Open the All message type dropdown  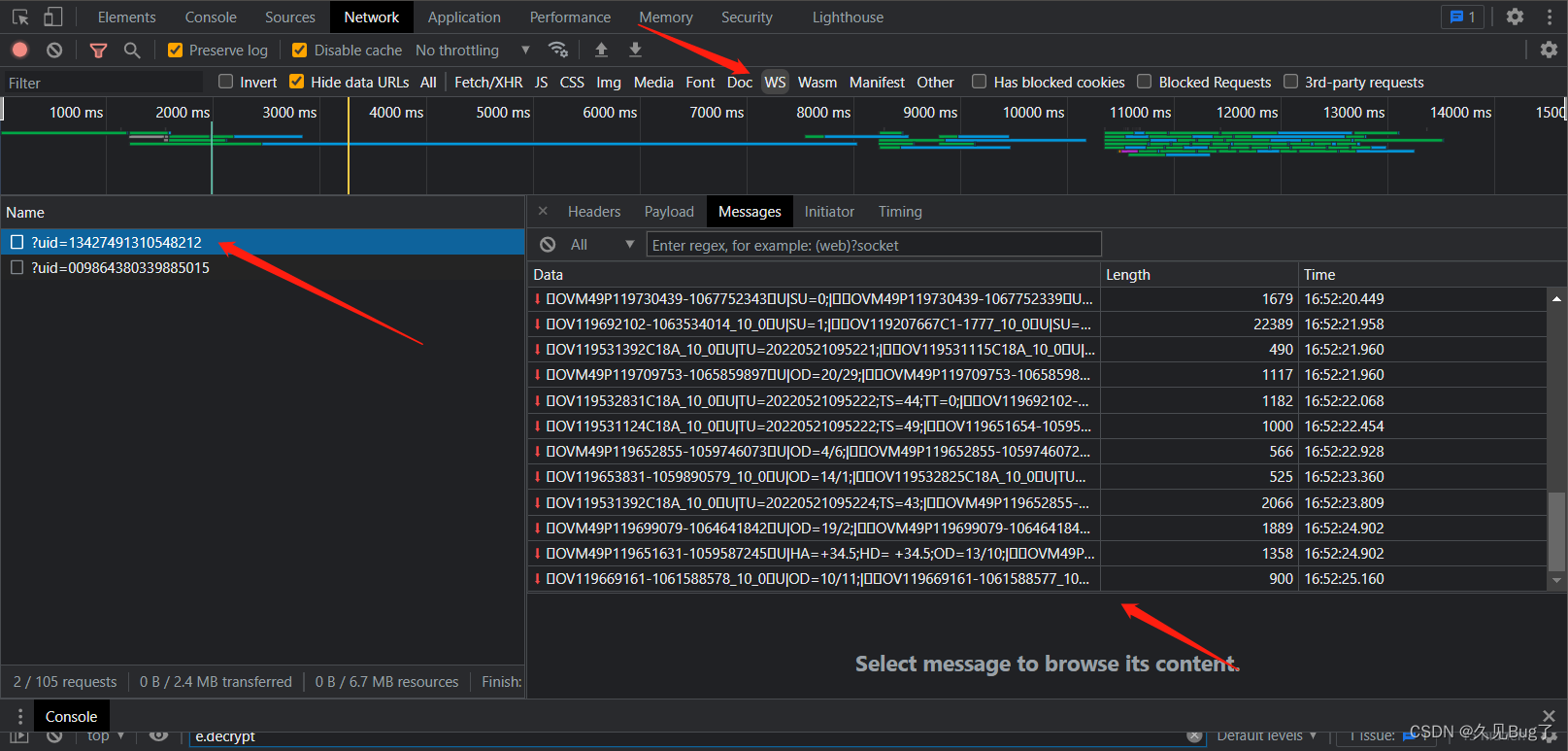pos(602,245)
